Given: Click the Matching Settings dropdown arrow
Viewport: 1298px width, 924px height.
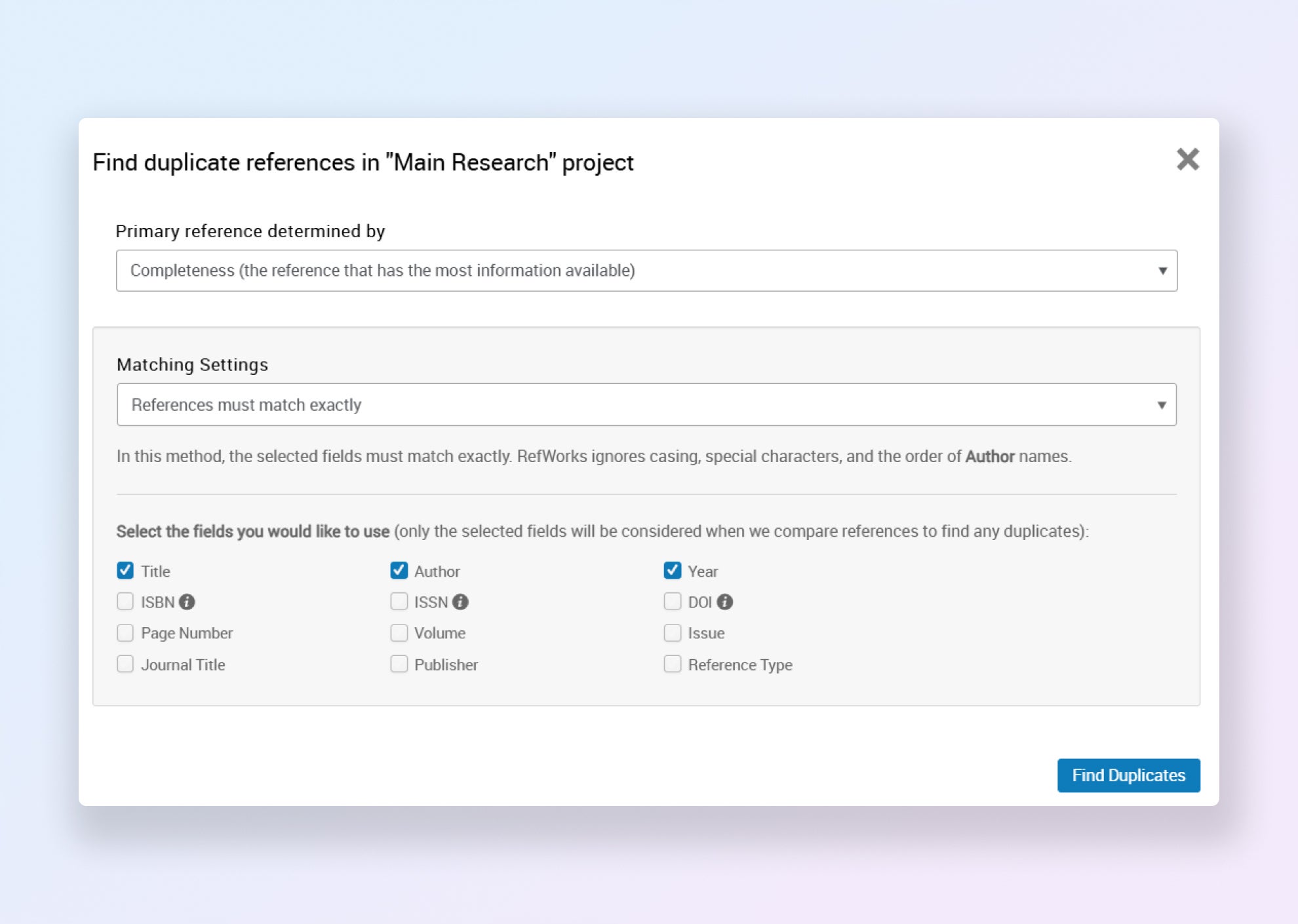Looking at the screenshot, I should tap(1161, 405).
